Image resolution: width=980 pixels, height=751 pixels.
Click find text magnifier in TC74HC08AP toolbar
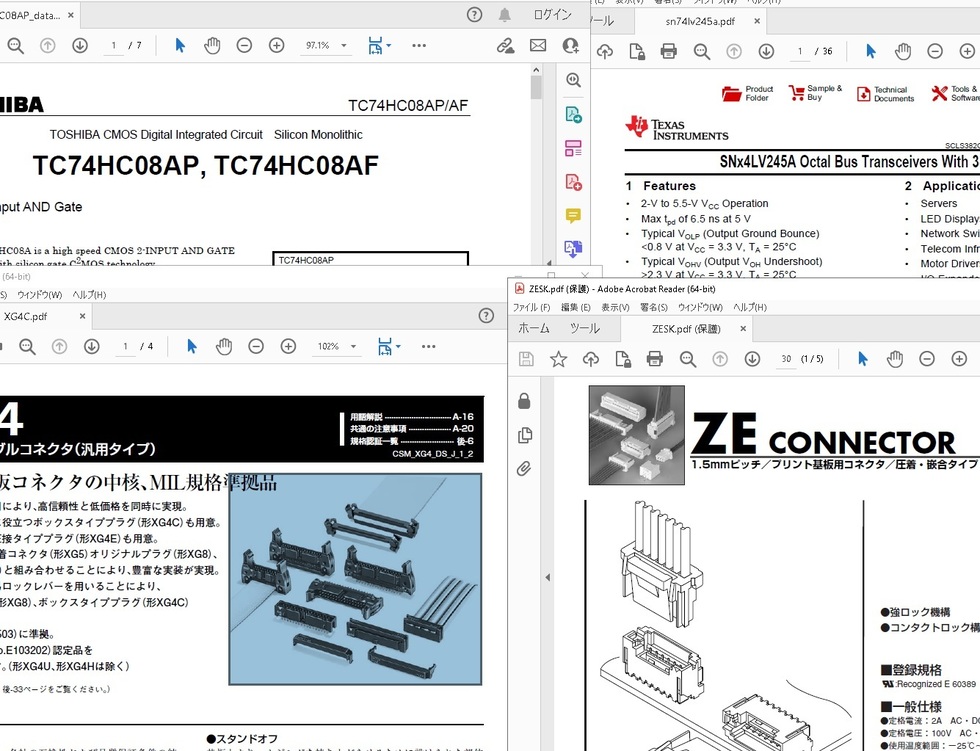16,46
